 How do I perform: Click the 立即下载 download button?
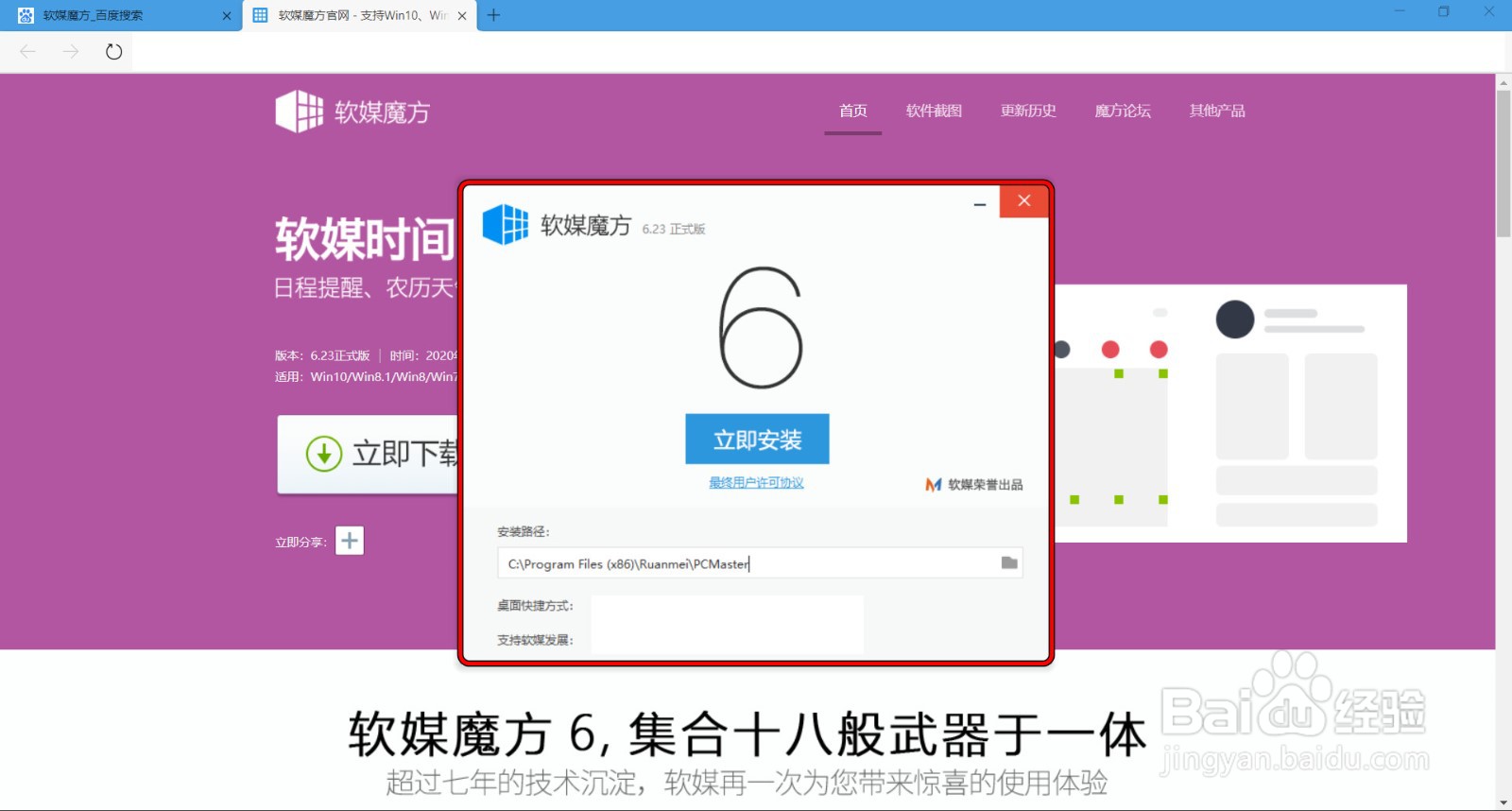[x=368, y=454]
